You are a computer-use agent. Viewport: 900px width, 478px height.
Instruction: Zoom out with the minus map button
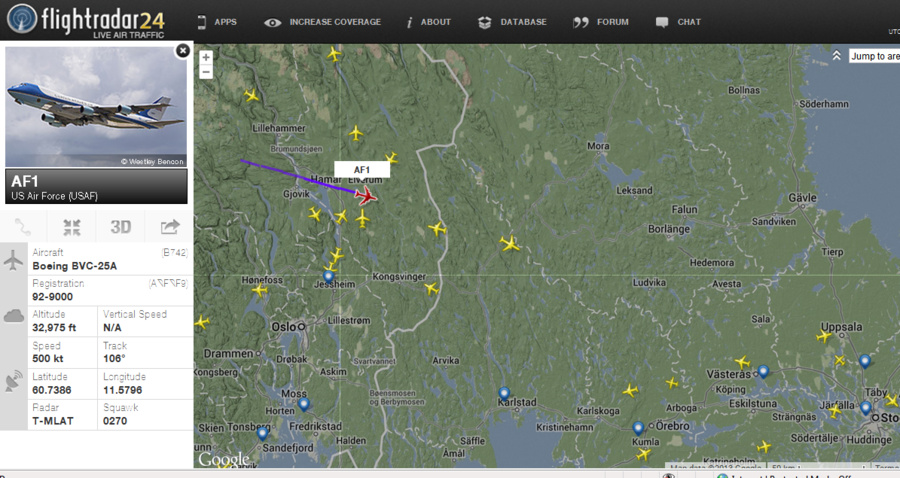206,72
